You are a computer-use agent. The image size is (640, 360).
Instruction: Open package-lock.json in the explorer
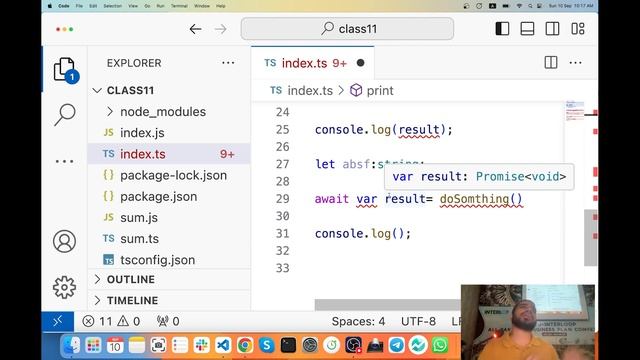point(169,175)
